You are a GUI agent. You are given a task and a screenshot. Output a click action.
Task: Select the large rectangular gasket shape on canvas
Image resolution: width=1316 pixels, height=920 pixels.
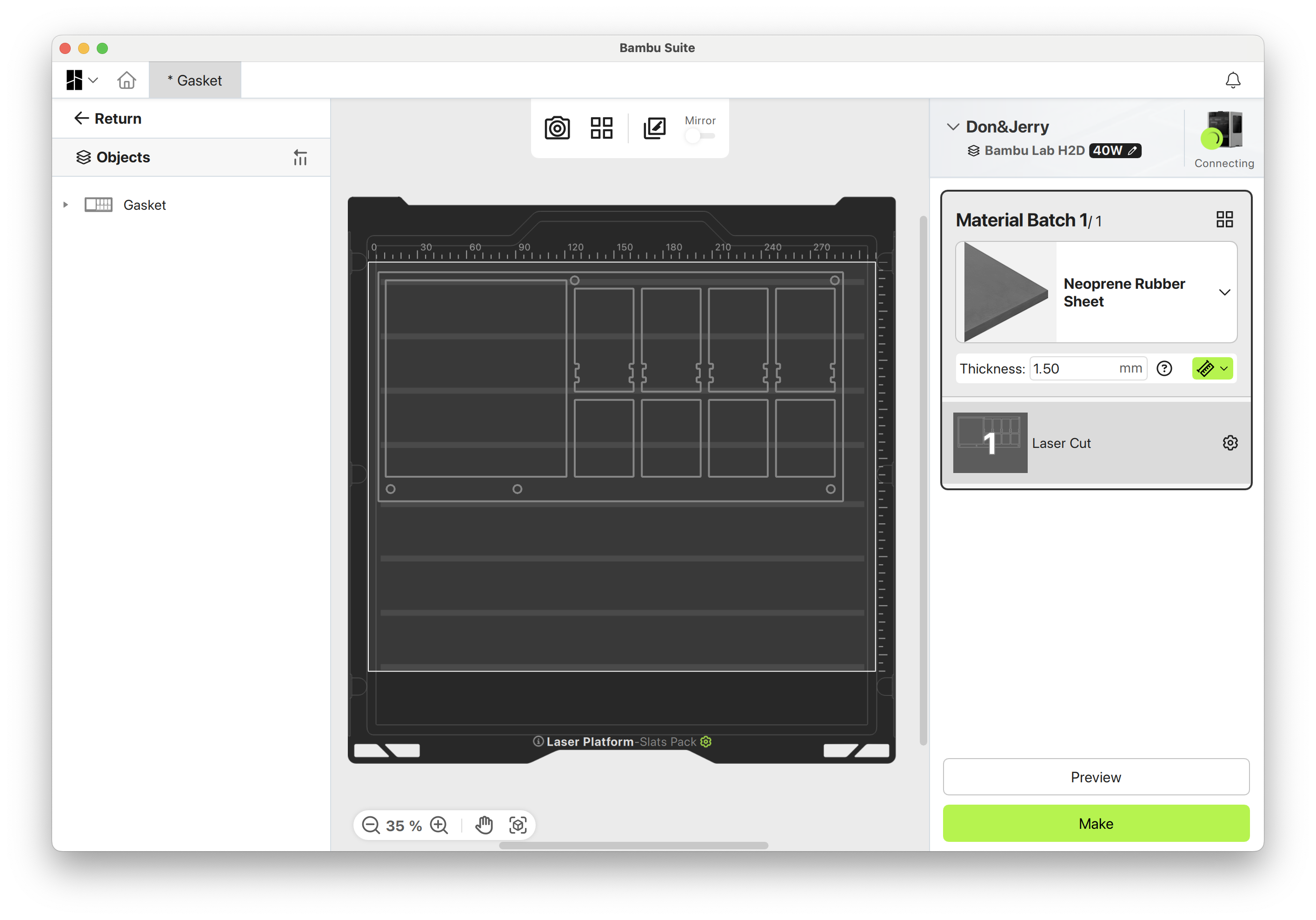(476, 378)
